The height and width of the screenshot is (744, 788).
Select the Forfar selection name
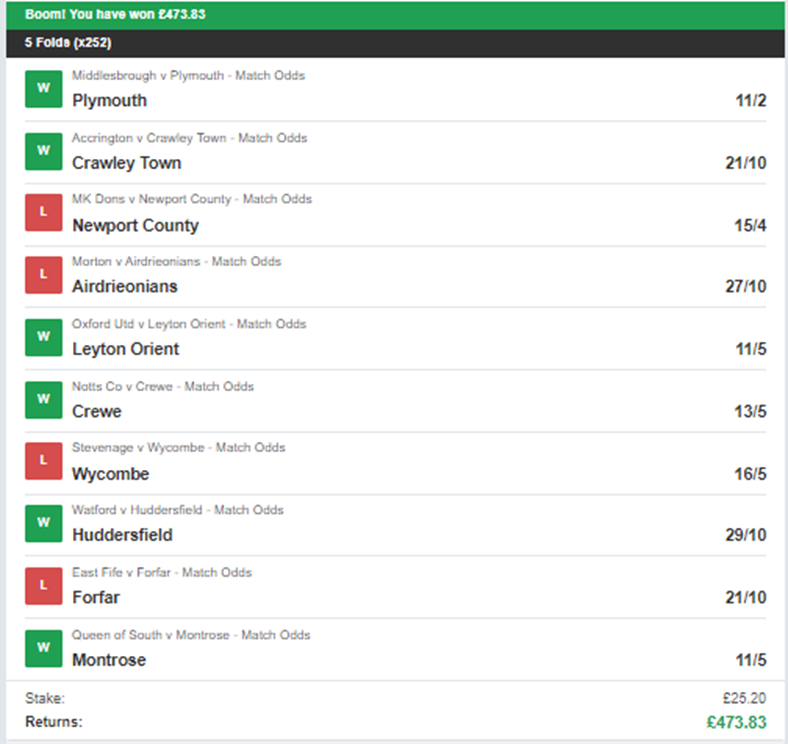point(96,597)
